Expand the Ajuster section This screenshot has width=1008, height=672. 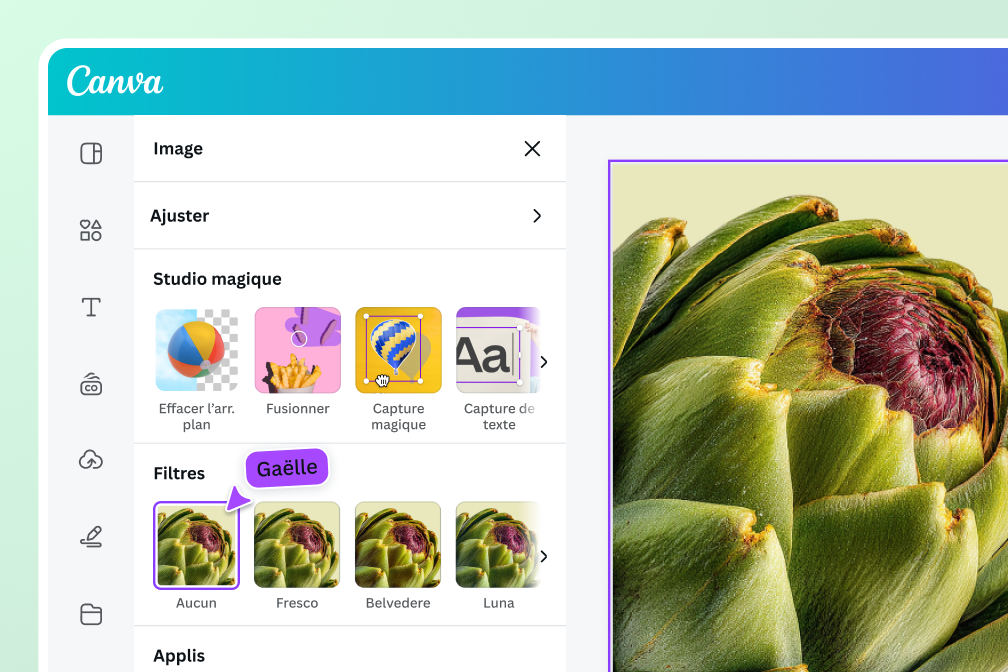click(x=350, y=216)
